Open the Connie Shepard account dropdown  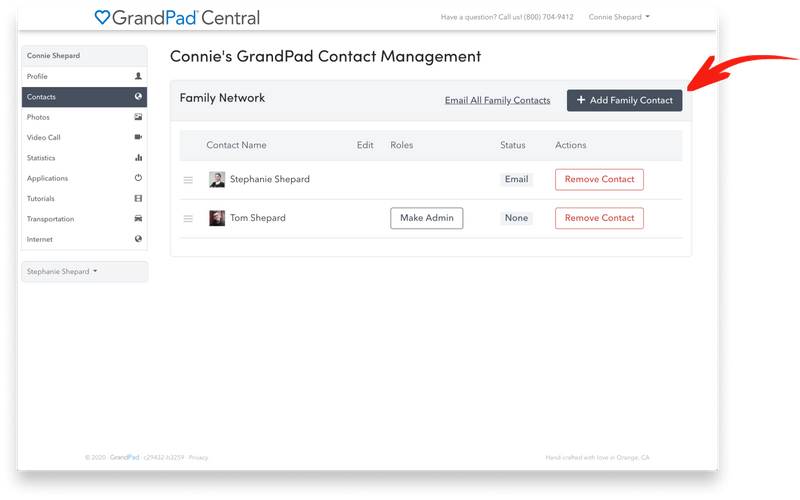(x=619, y=17)
